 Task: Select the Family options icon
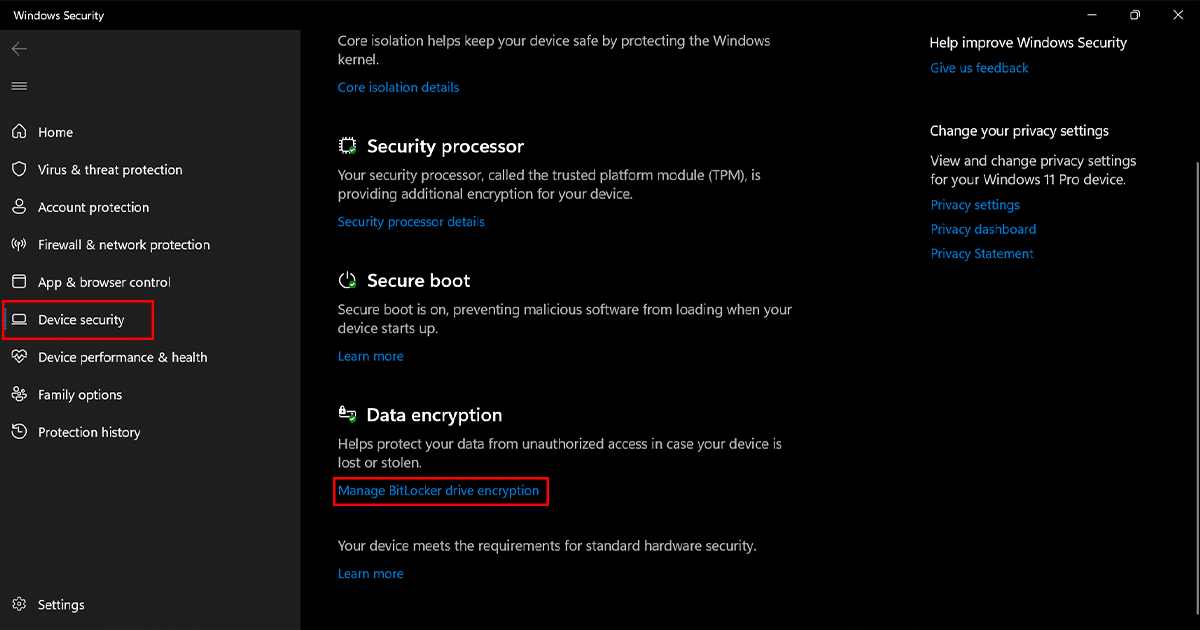[x=20, y=394]
